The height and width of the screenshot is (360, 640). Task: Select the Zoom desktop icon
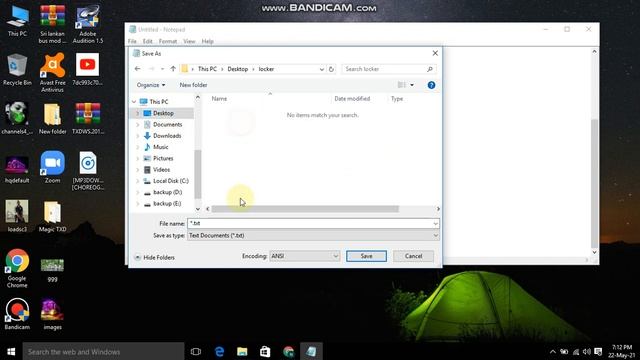click(52, 167)
